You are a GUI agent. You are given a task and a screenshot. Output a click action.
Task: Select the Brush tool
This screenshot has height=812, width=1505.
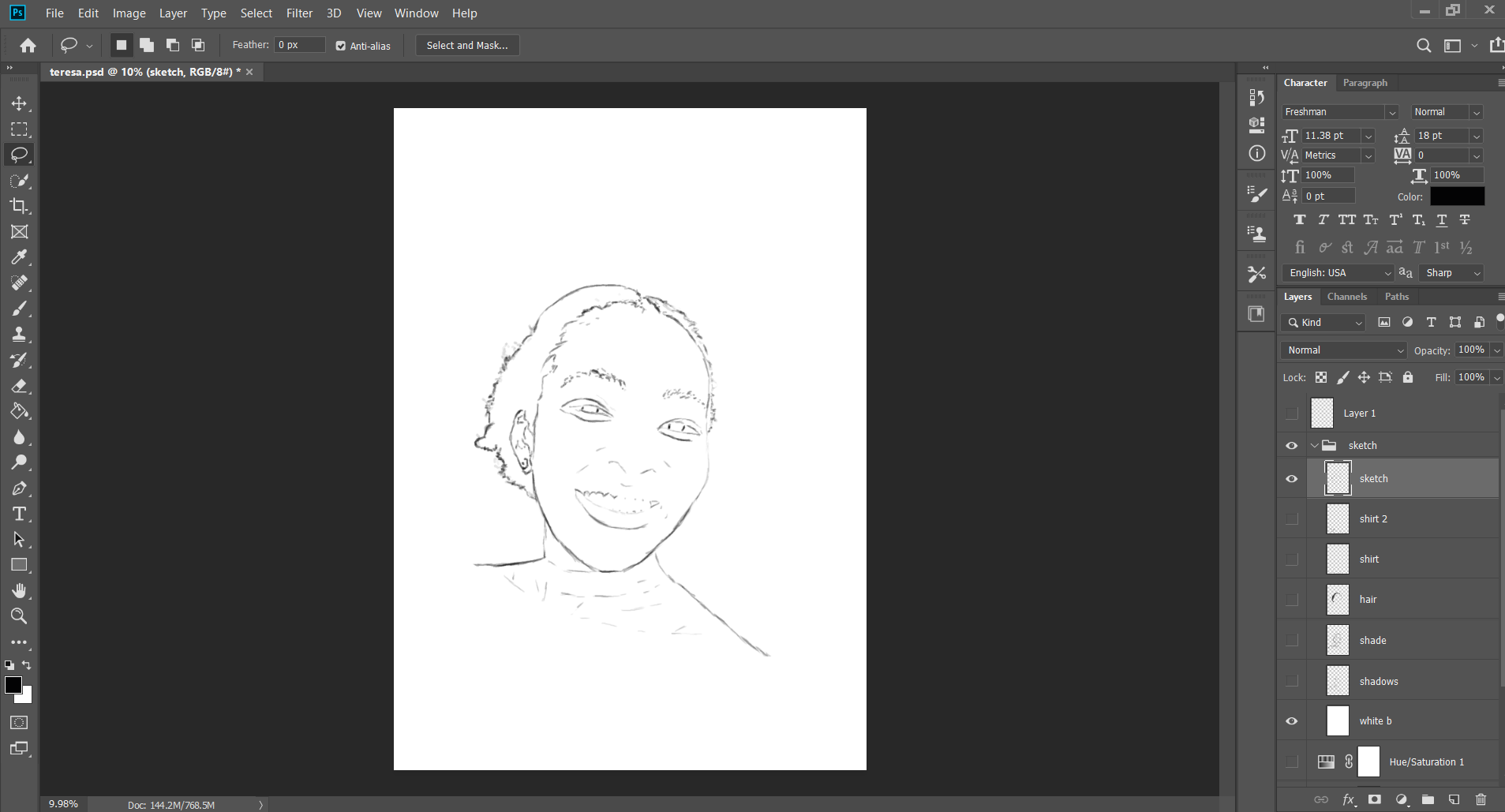[19, 308]
